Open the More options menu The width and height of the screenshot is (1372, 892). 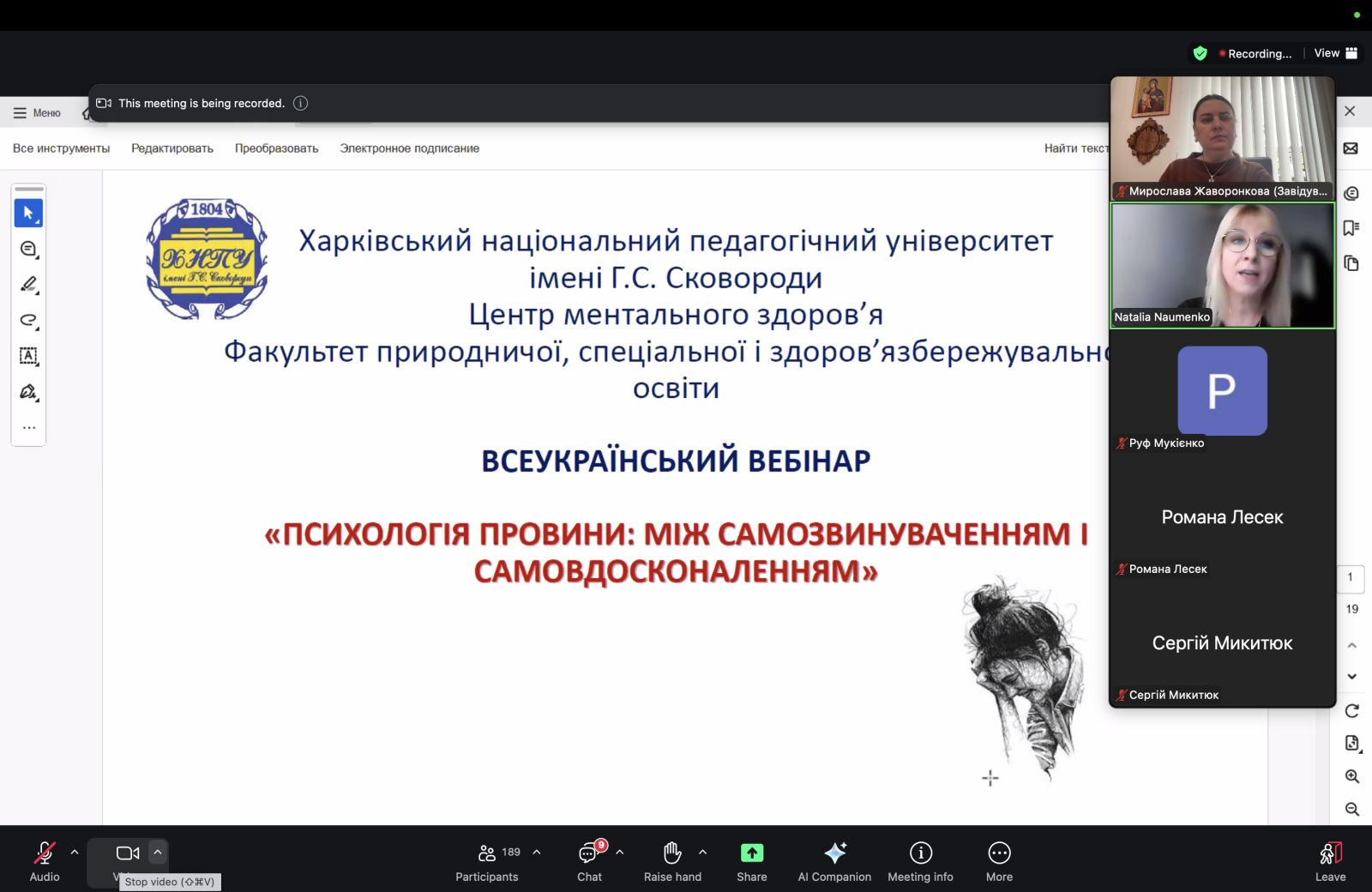(1000, 861)
